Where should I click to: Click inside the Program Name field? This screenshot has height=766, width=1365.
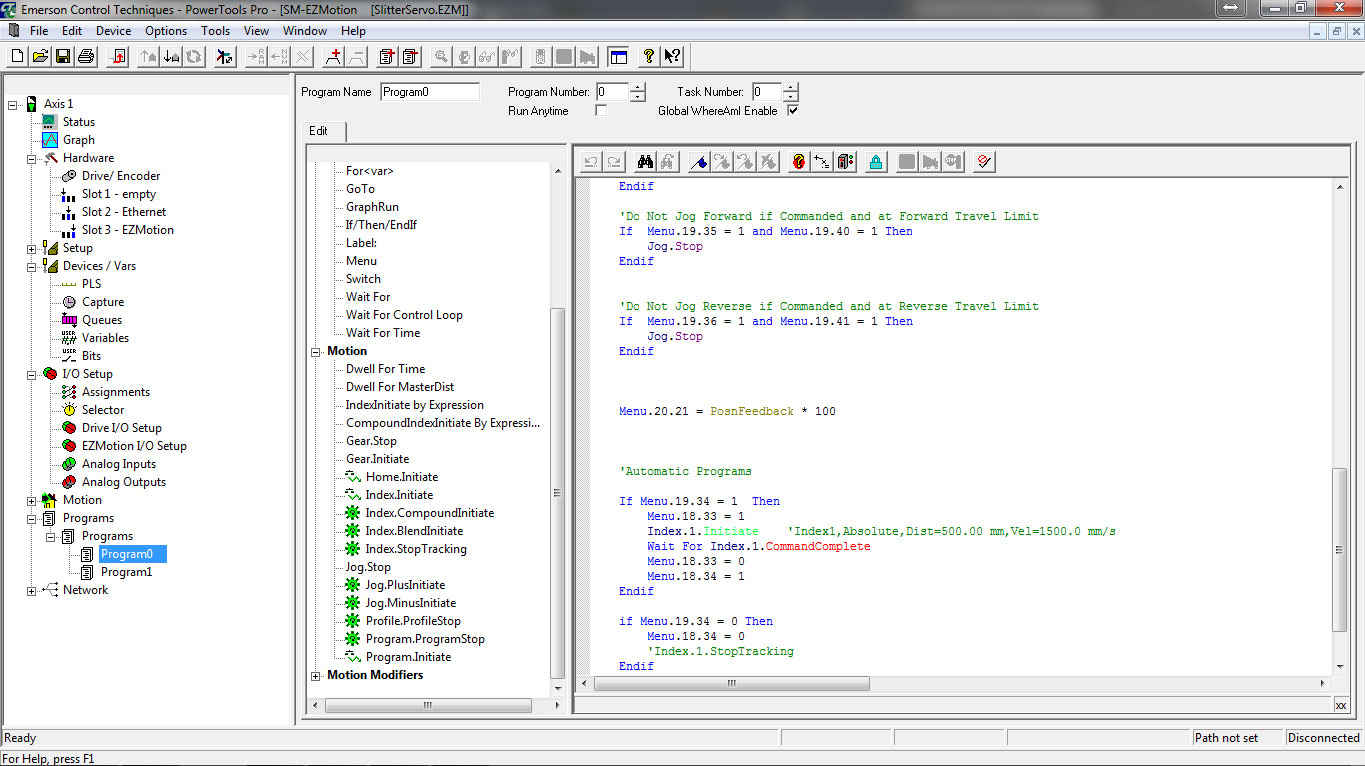(x=430, y=92)
